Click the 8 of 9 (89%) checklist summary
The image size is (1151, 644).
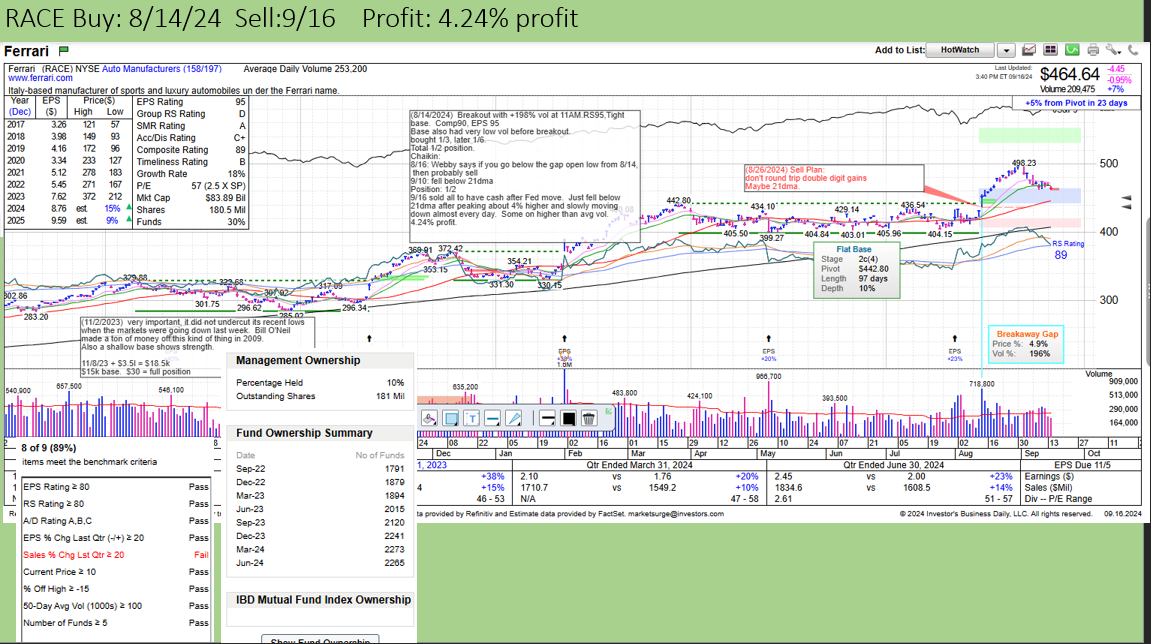click(x=48, y=448)
